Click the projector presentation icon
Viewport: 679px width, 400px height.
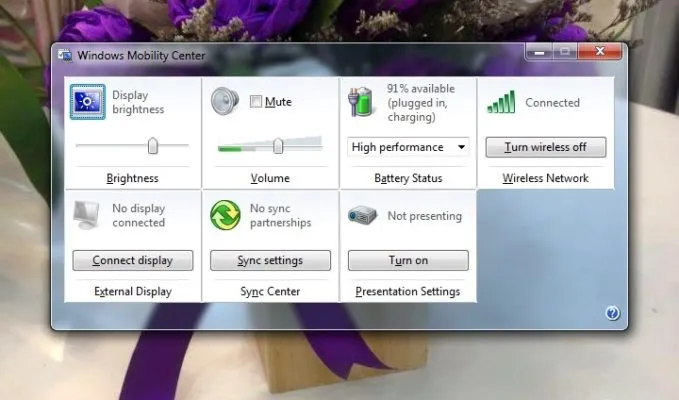(362, 215)
